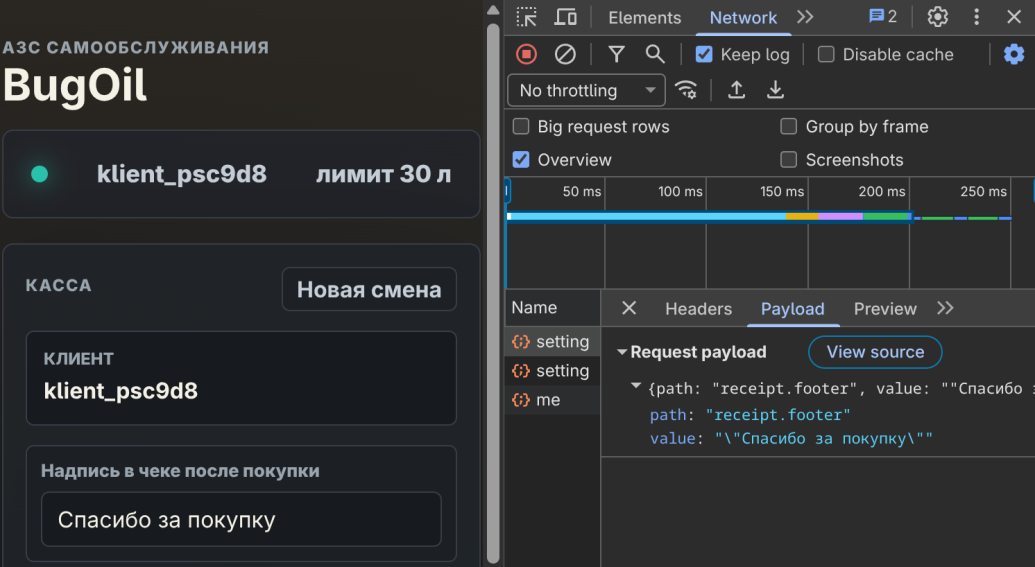Viewport: 1035px width, 567px height.
Task: Switch to the Elements tab
Action: (x=644, y=18)
